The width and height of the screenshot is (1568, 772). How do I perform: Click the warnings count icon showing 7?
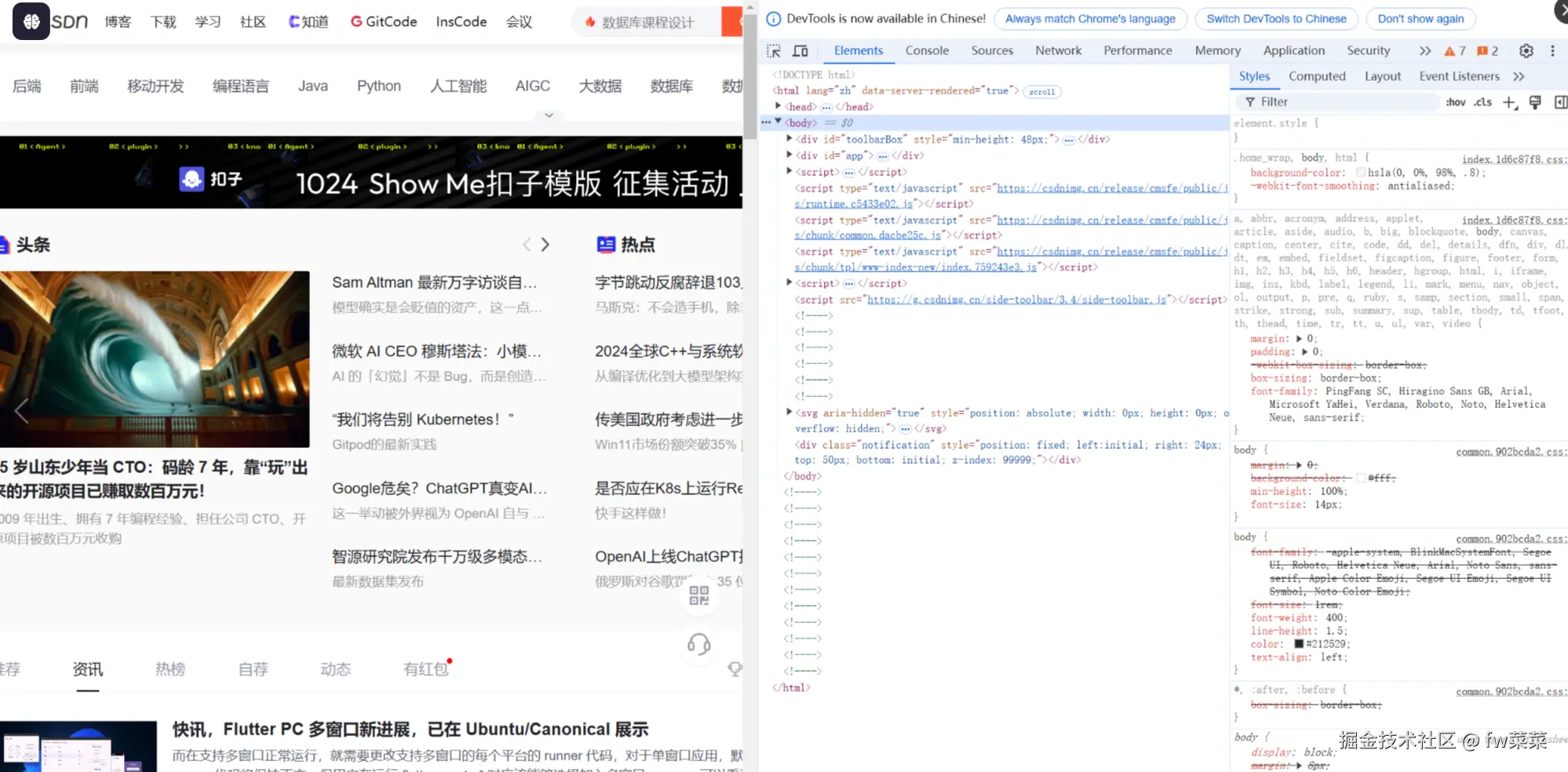click(1454, 51)
